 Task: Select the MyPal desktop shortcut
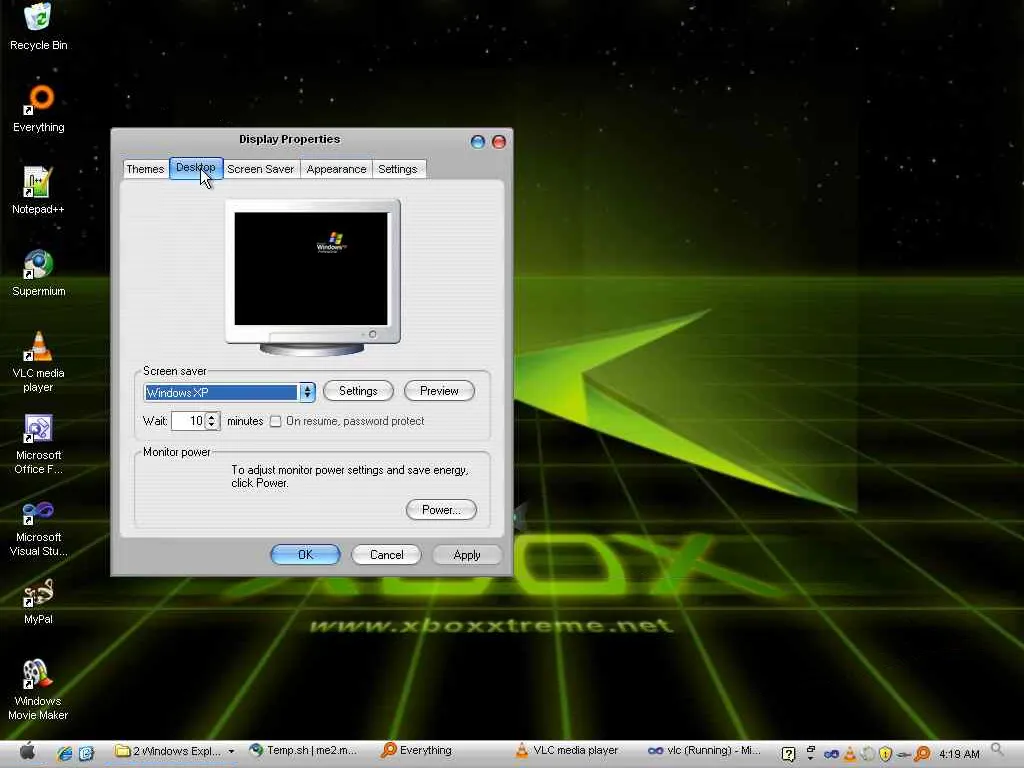coord(38,601)
